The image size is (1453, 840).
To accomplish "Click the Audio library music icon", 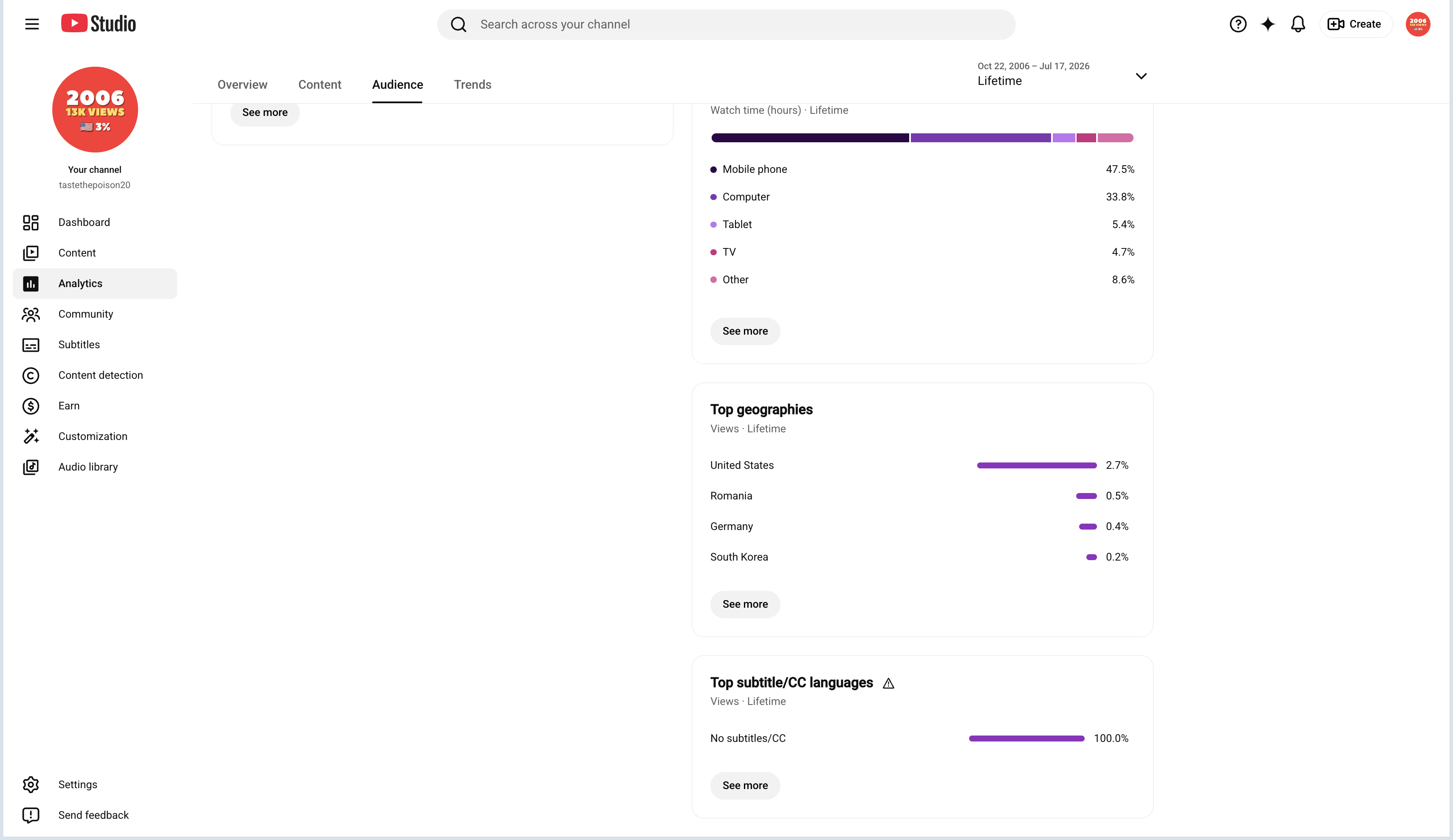I will [x=31, y=467].
